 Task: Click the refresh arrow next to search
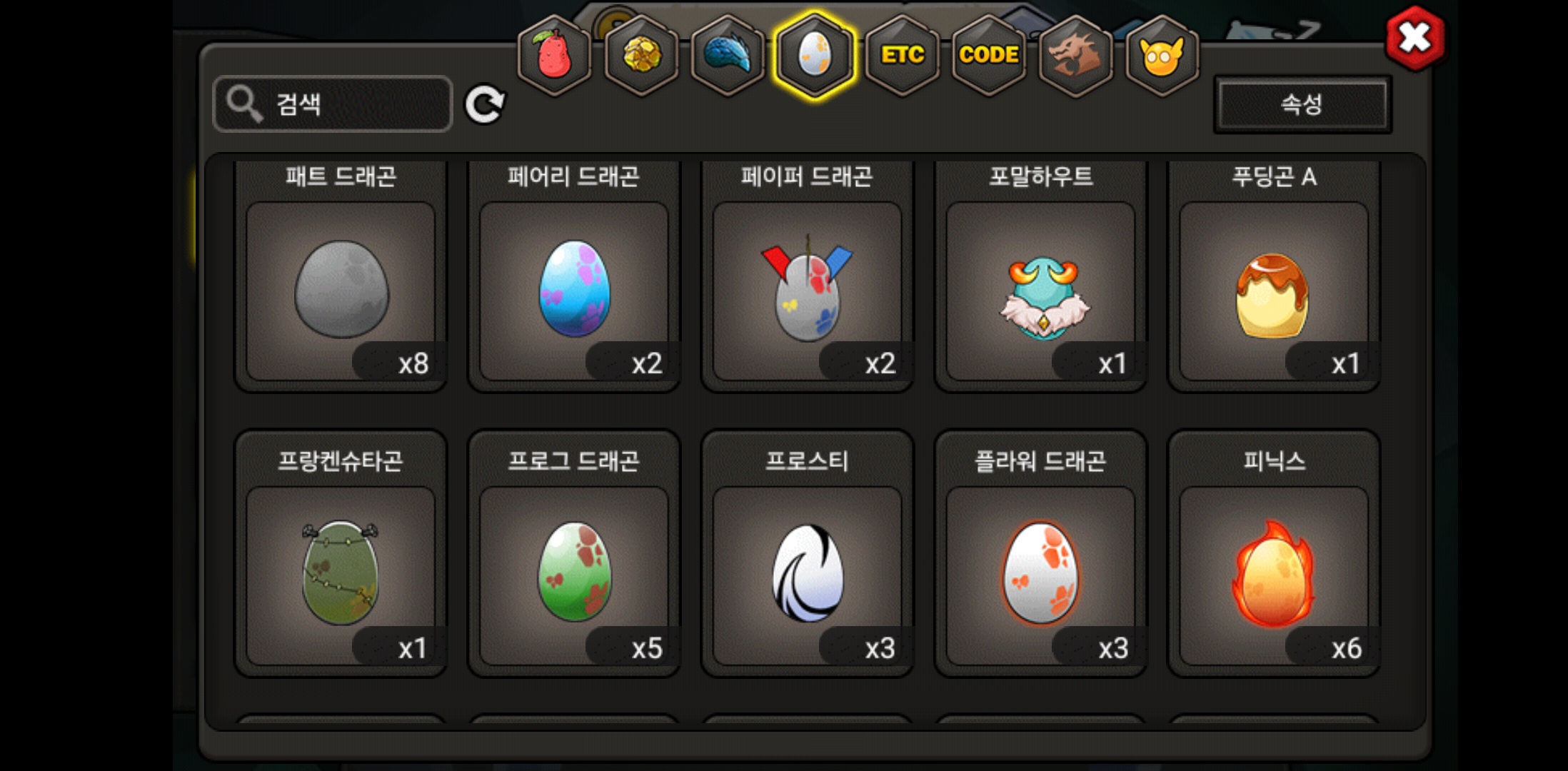[485, 105]
